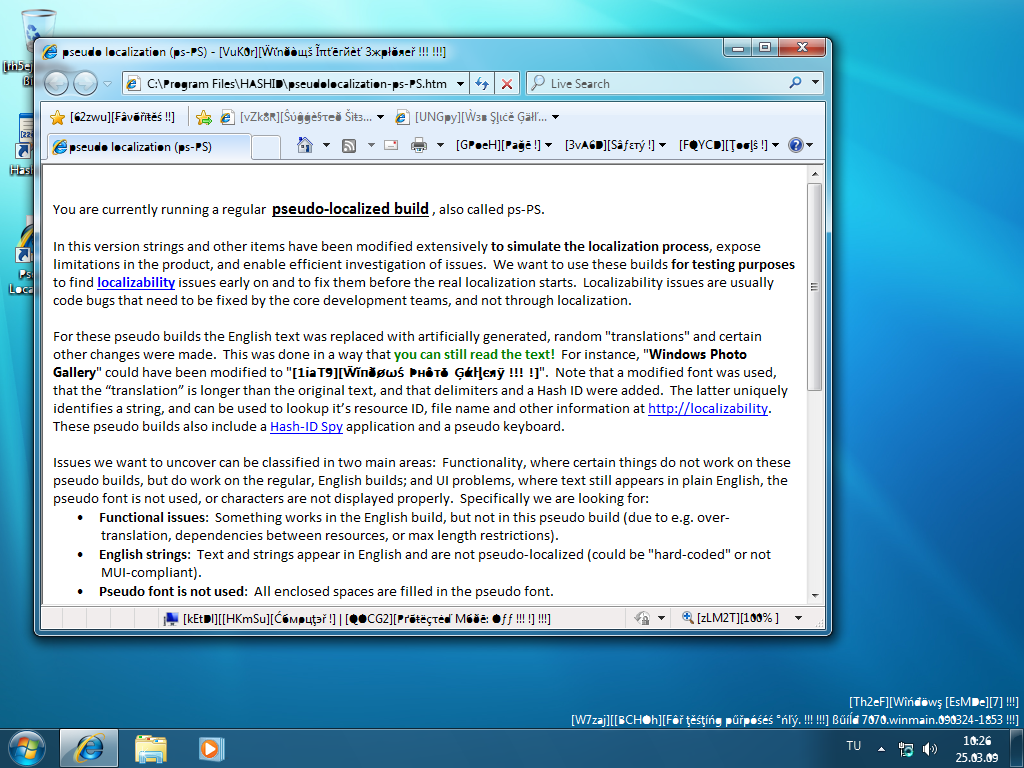Click the address bar URL field

click(300, 84)
